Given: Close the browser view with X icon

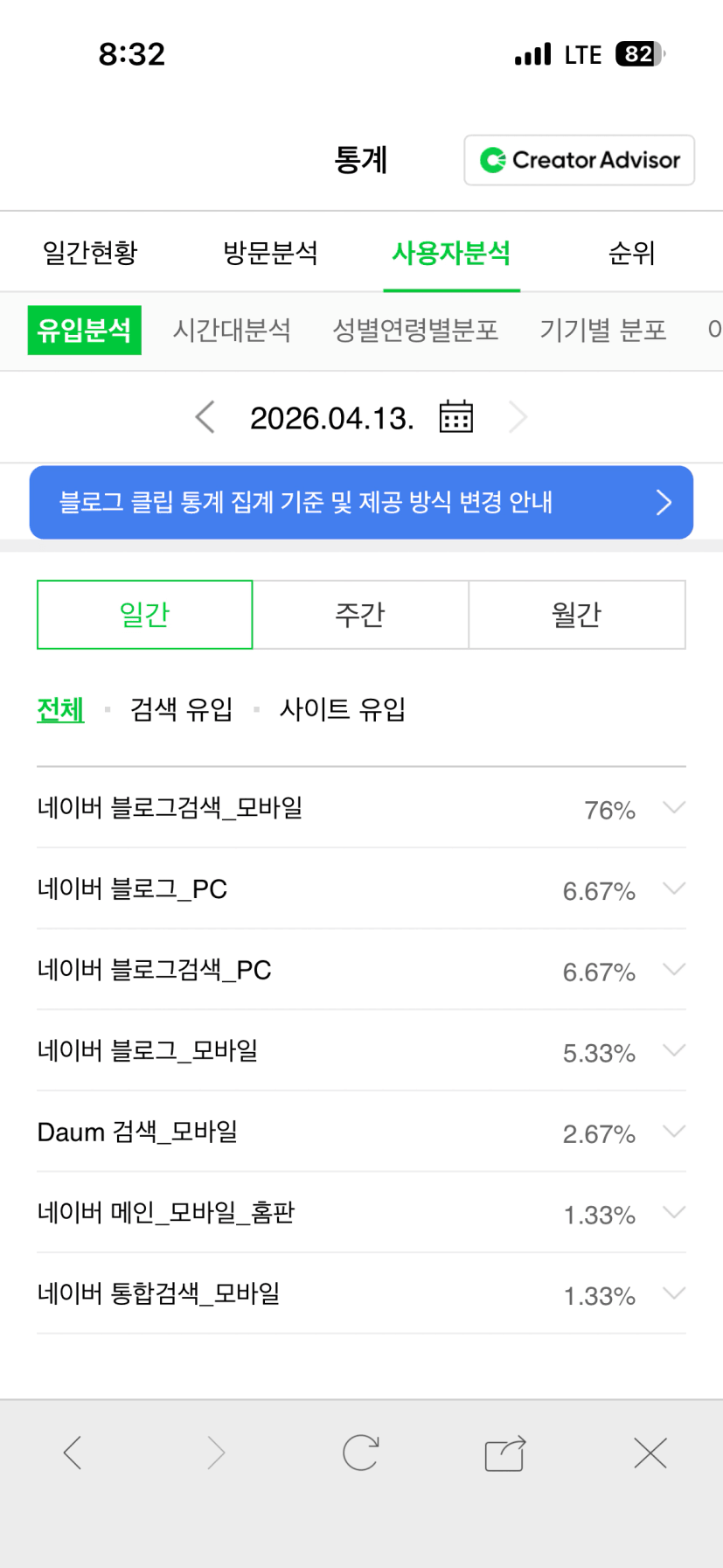Looking at the screenshot, I should (650, 1453).
